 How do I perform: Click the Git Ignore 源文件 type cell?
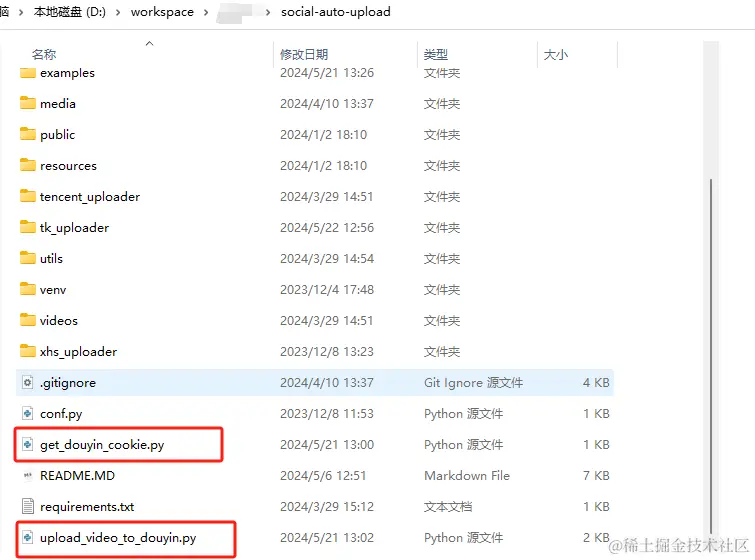point(473,382)
